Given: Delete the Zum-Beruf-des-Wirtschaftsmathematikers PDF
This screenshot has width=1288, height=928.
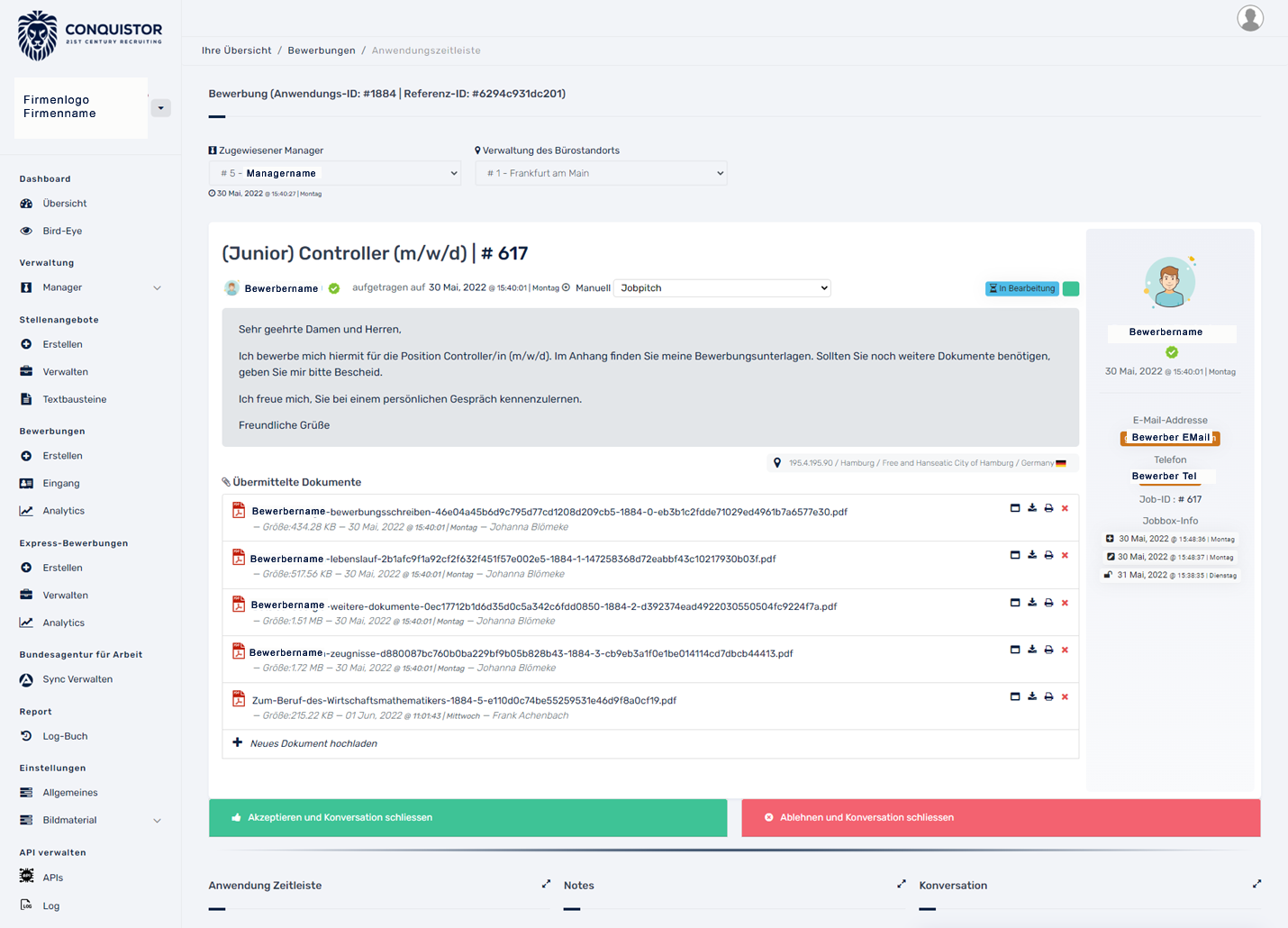Looking at the screenshot, I should [x=1065, y=696].
